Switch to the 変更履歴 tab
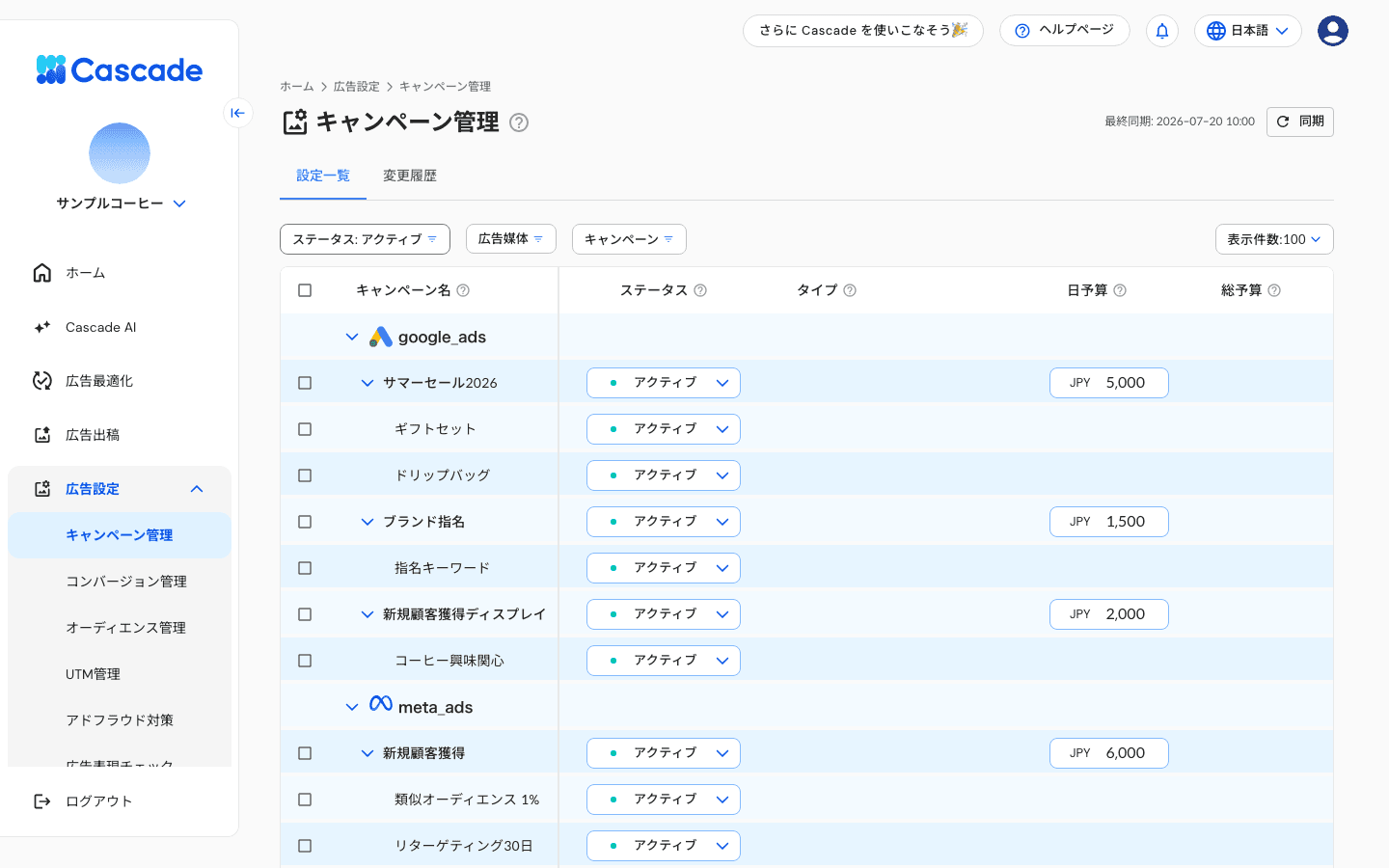 click(x=410, y=176)
